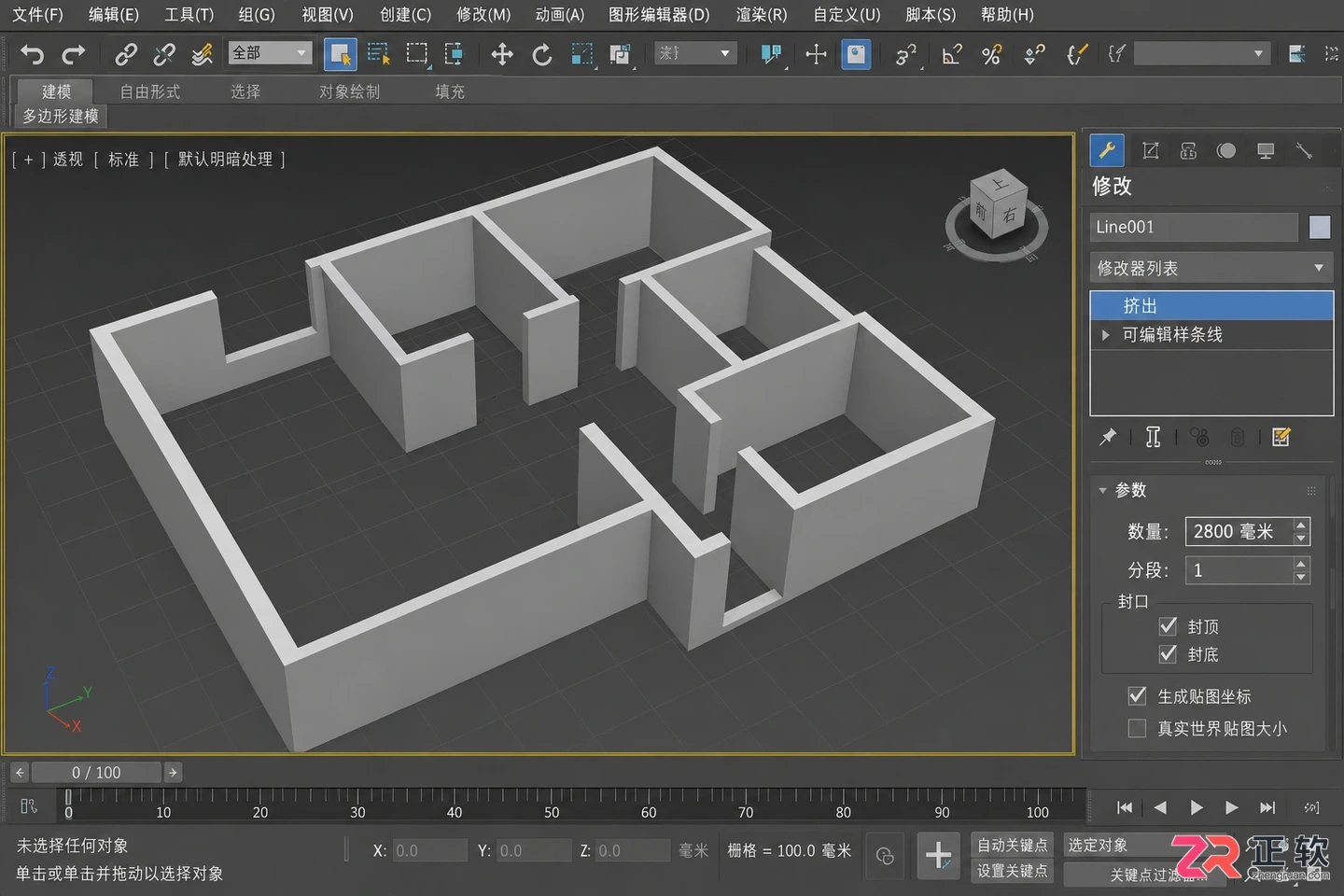Click the 数量 value input field
This screenshot has height=896, width=1344.
coord(1239,531)
